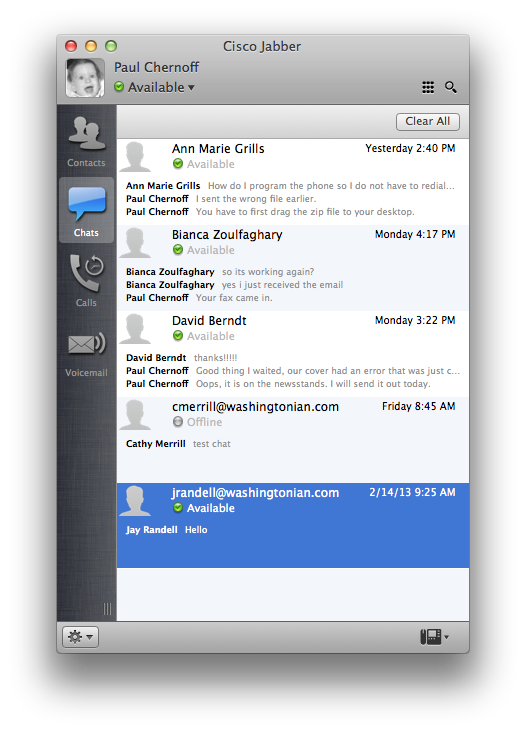Click cmerrill avatar silhouette
The height and width of the screenshot is (732, 526).
[135, 415]
